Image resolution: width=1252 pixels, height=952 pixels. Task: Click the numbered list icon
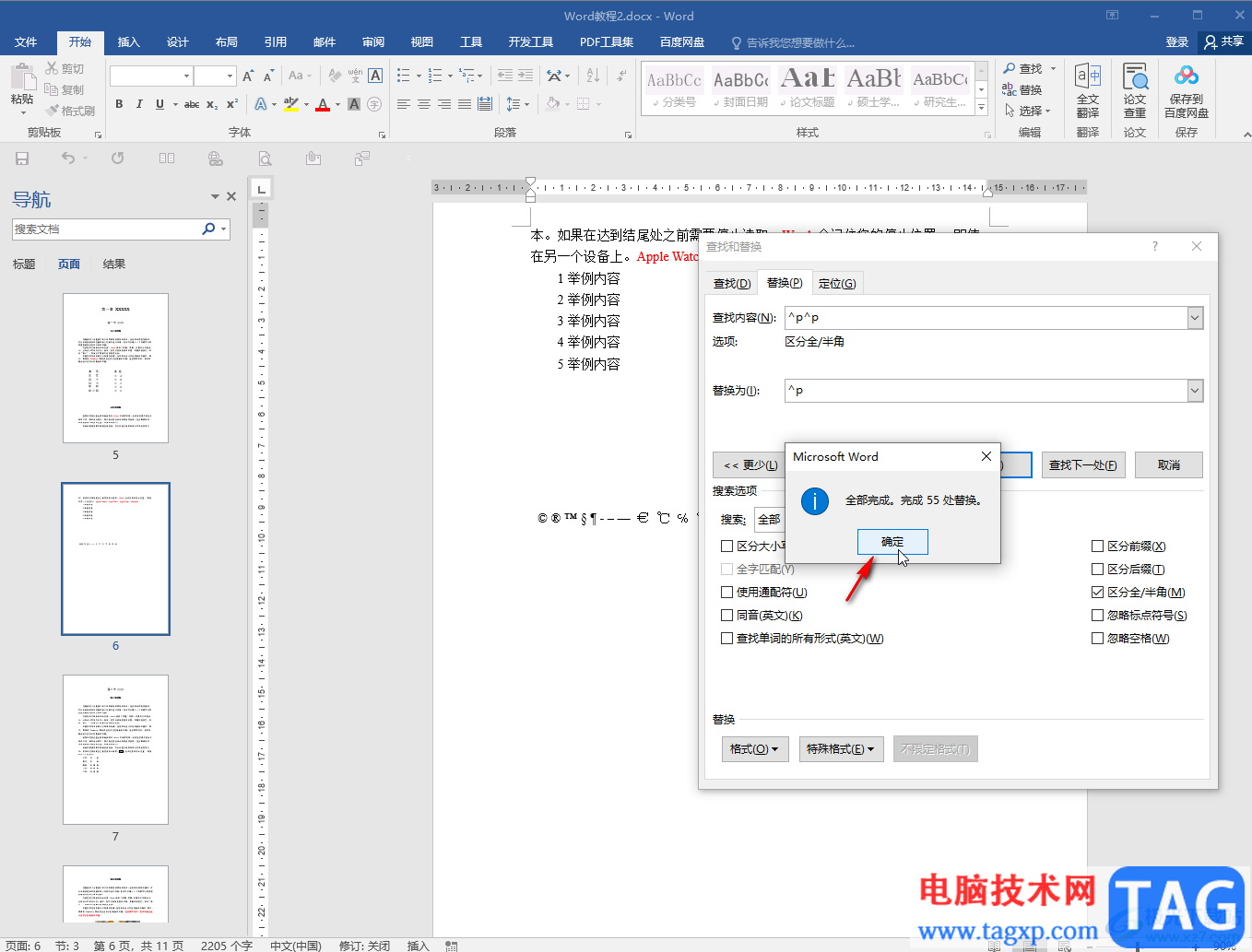(435, 76)
